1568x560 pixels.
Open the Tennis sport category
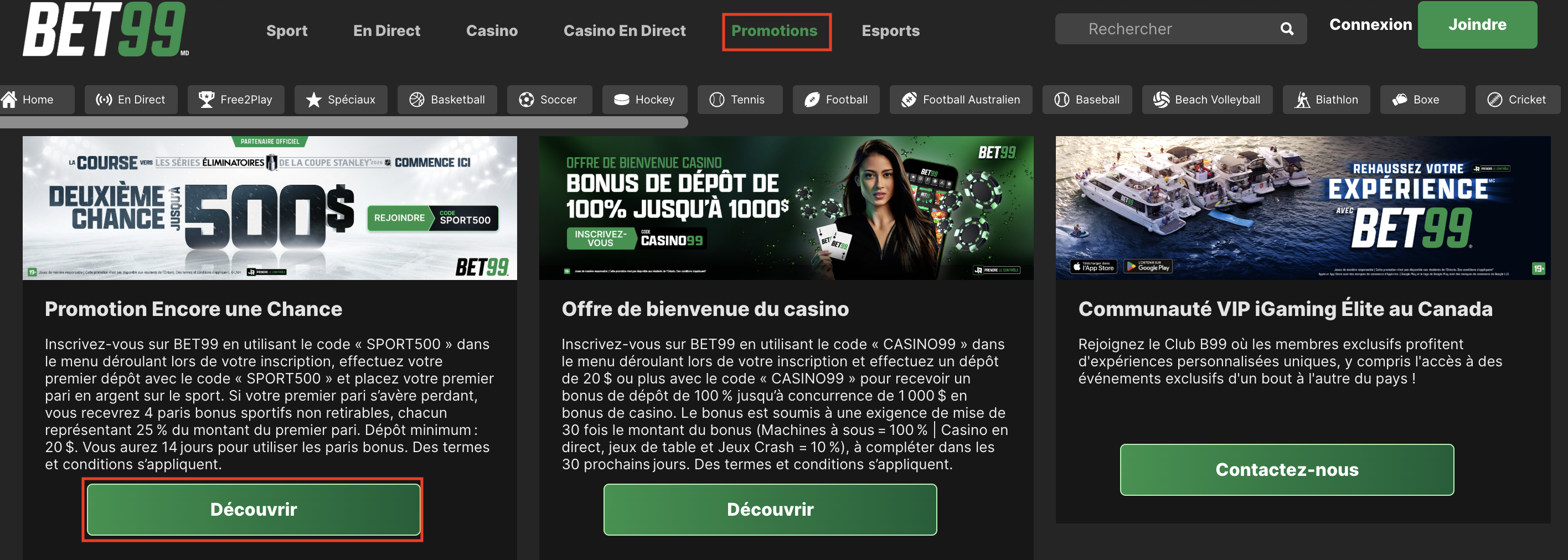click(740, 100)
